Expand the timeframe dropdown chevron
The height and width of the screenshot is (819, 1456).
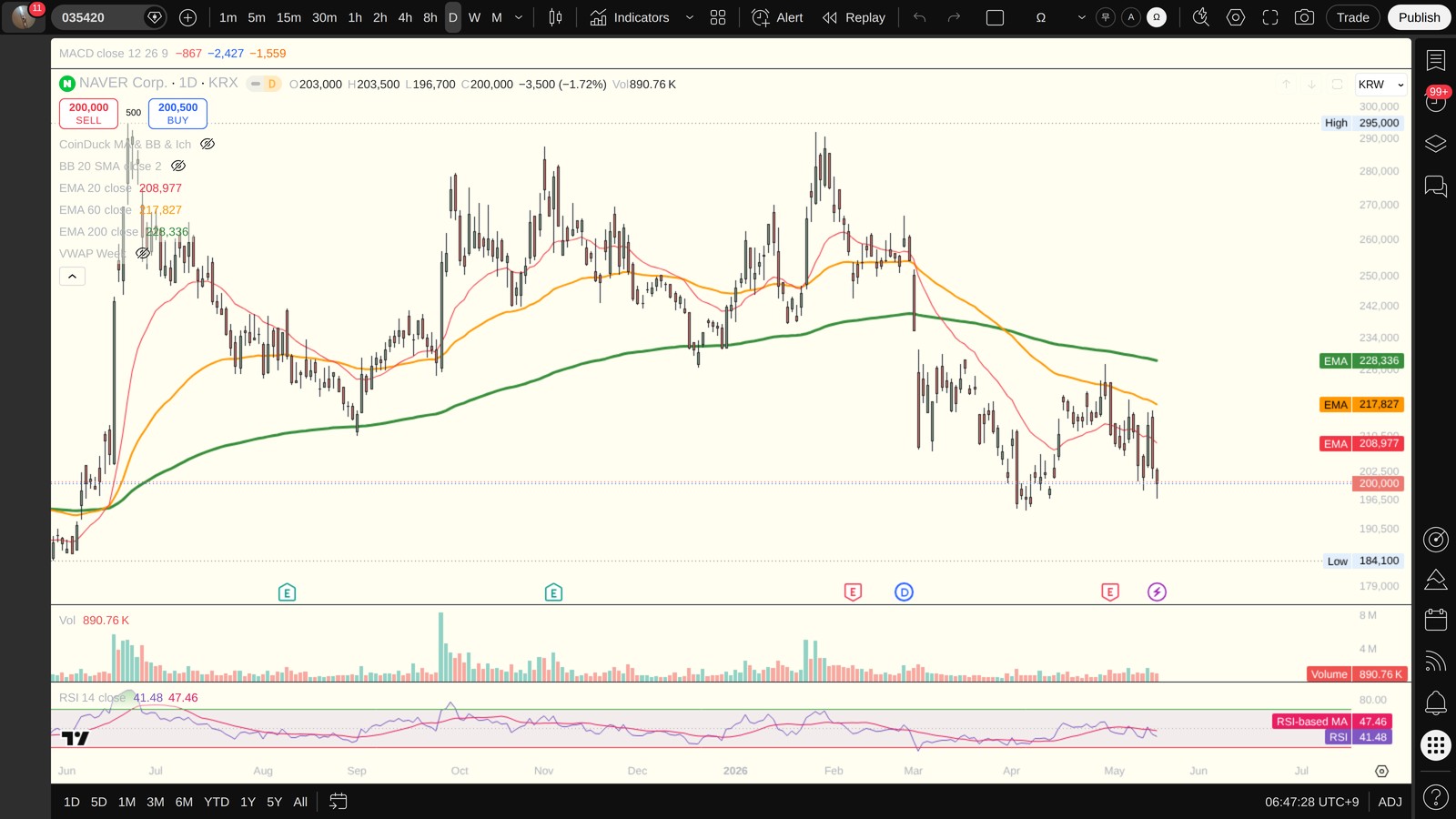(519, 17)
